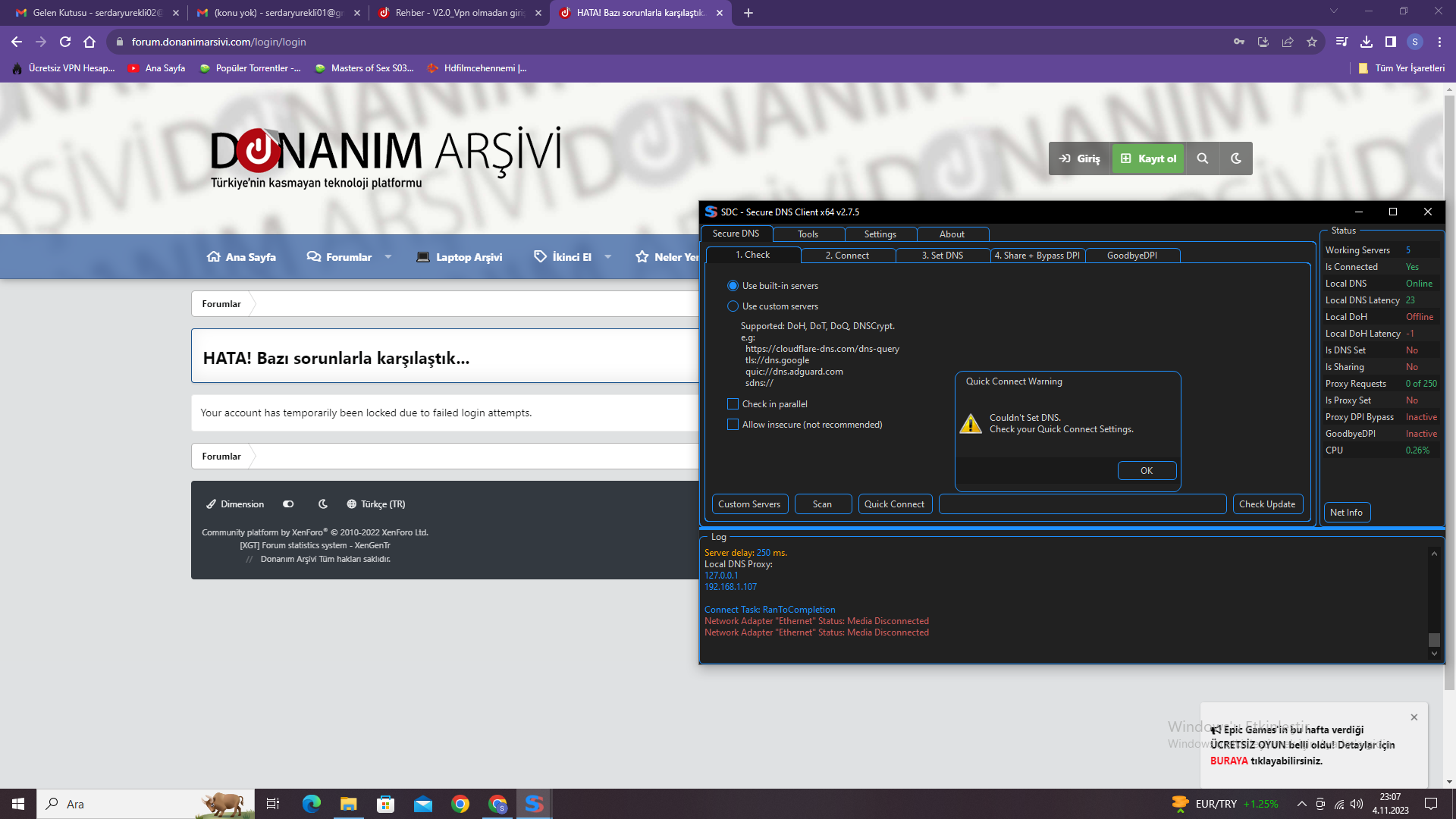Open File Explorer from the taskbar
The image size is (1456, 819).
tap(348, 804)
